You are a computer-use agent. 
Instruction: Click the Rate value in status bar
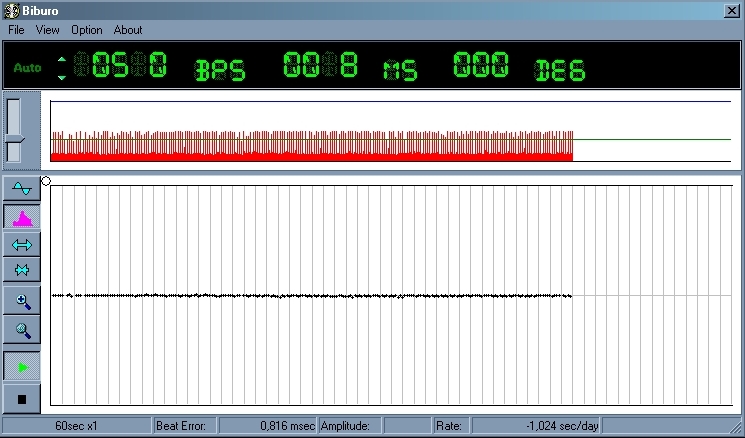click(x=535, y=426)
